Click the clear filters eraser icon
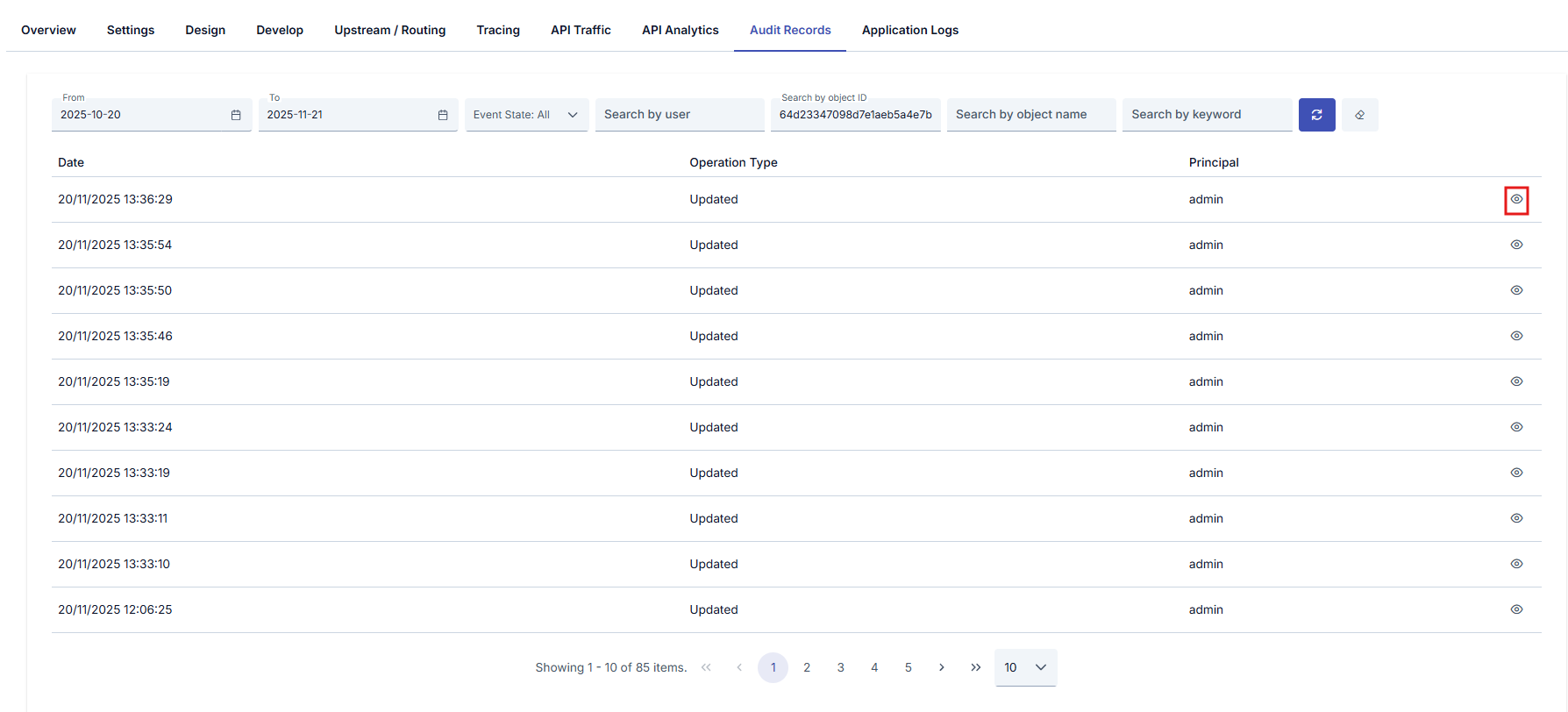 (x=1359, y=115)
